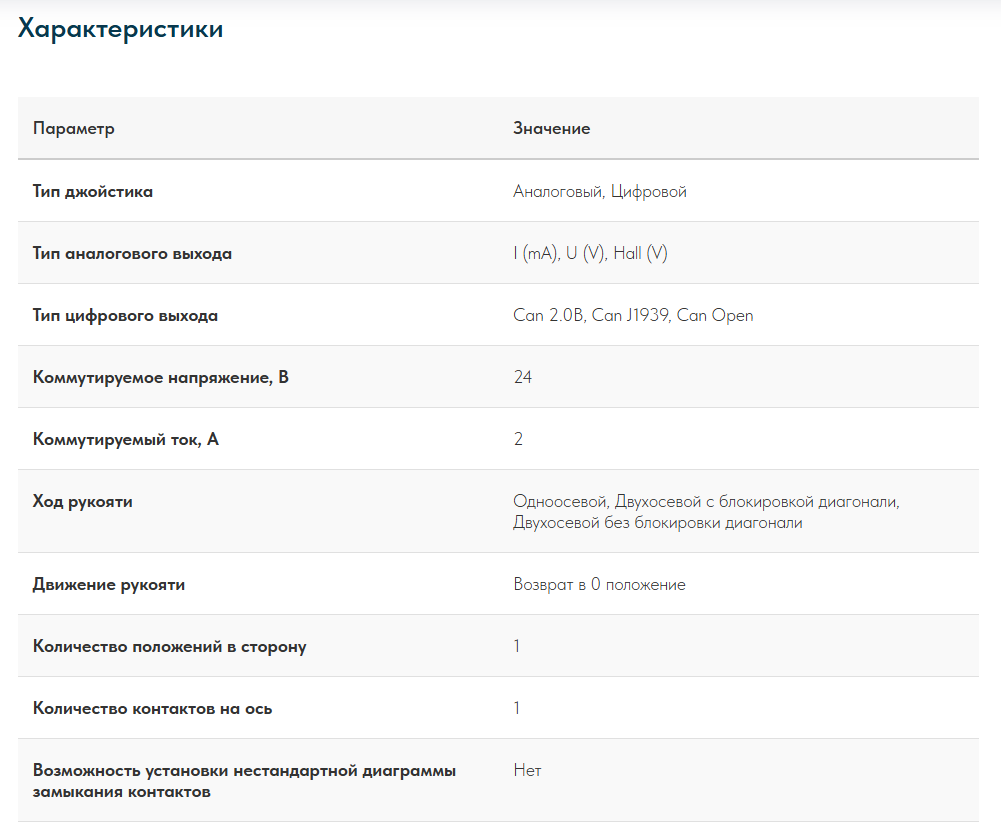This screenshot has height=831, width=1001.
Task: Select the "Тип цифрового выхода" label
Action: click(x=125, y=316)
